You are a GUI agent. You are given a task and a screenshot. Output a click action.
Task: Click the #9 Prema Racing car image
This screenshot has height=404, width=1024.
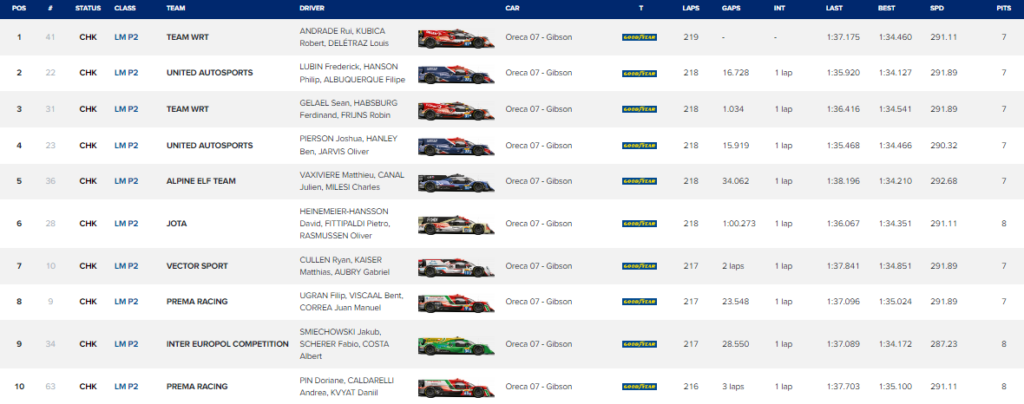click(456, 302)
